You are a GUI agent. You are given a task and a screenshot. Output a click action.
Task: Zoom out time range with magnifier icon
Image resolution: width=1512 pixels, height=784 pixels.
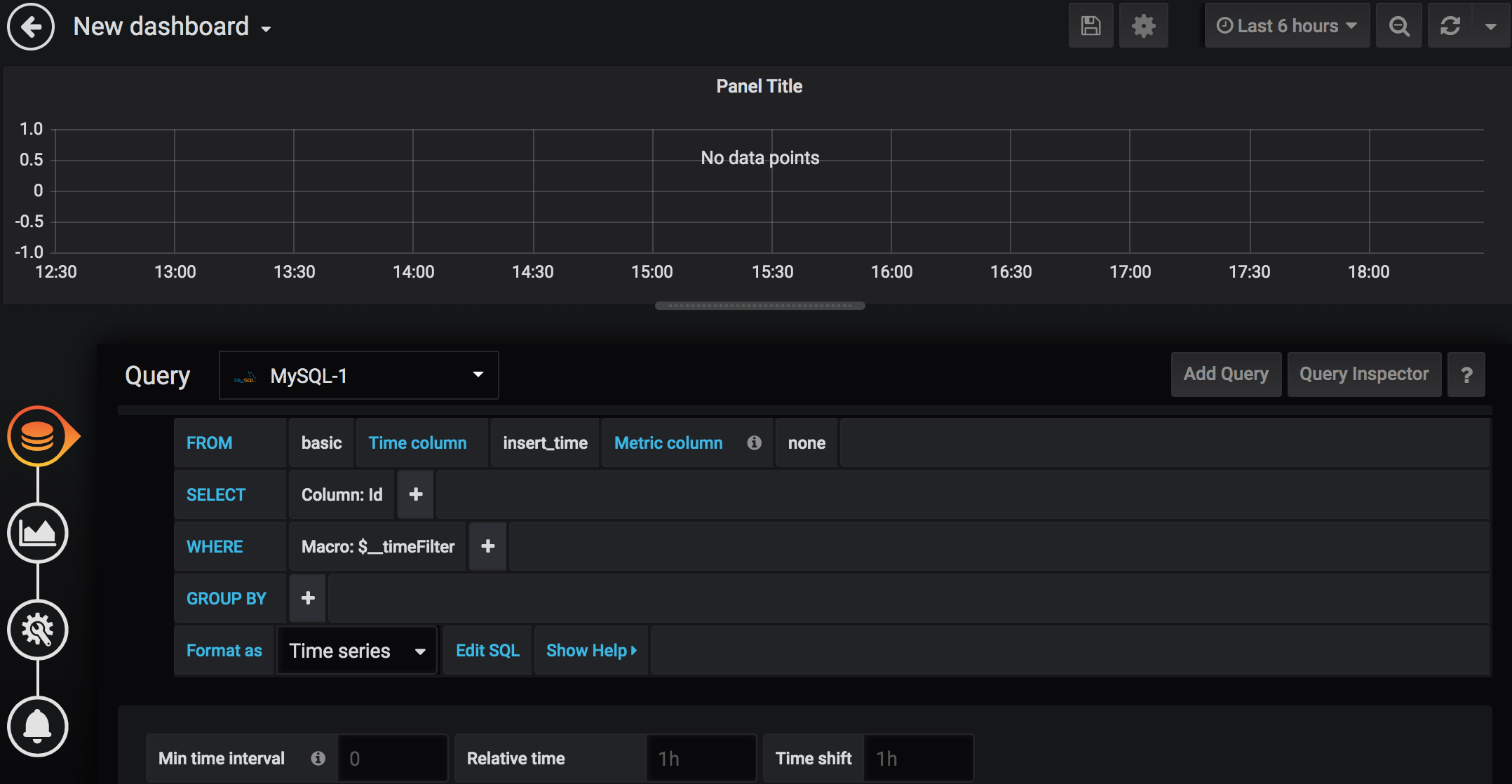pos(1399,26)
